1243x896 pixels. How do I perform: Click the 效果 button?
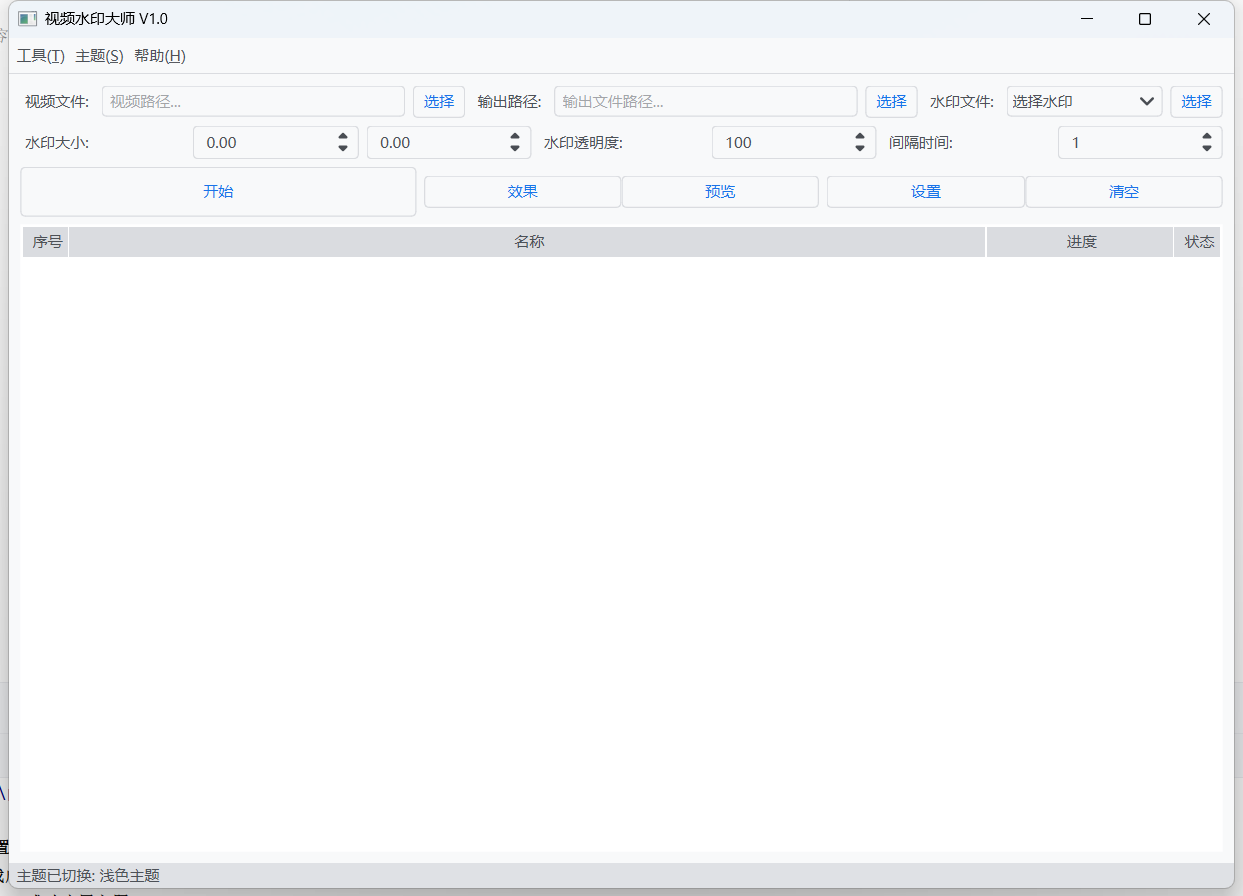[x=522, y=192]
